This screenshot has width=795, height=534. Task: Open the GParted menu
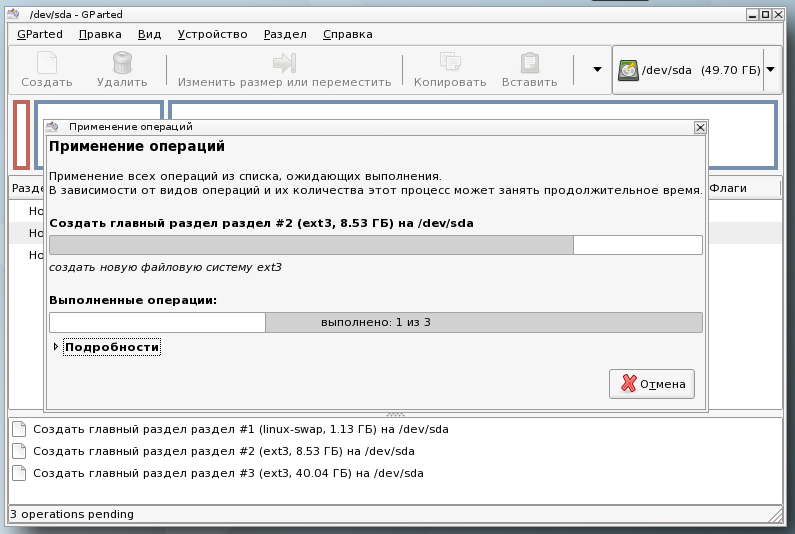click(x=40, y=34)
